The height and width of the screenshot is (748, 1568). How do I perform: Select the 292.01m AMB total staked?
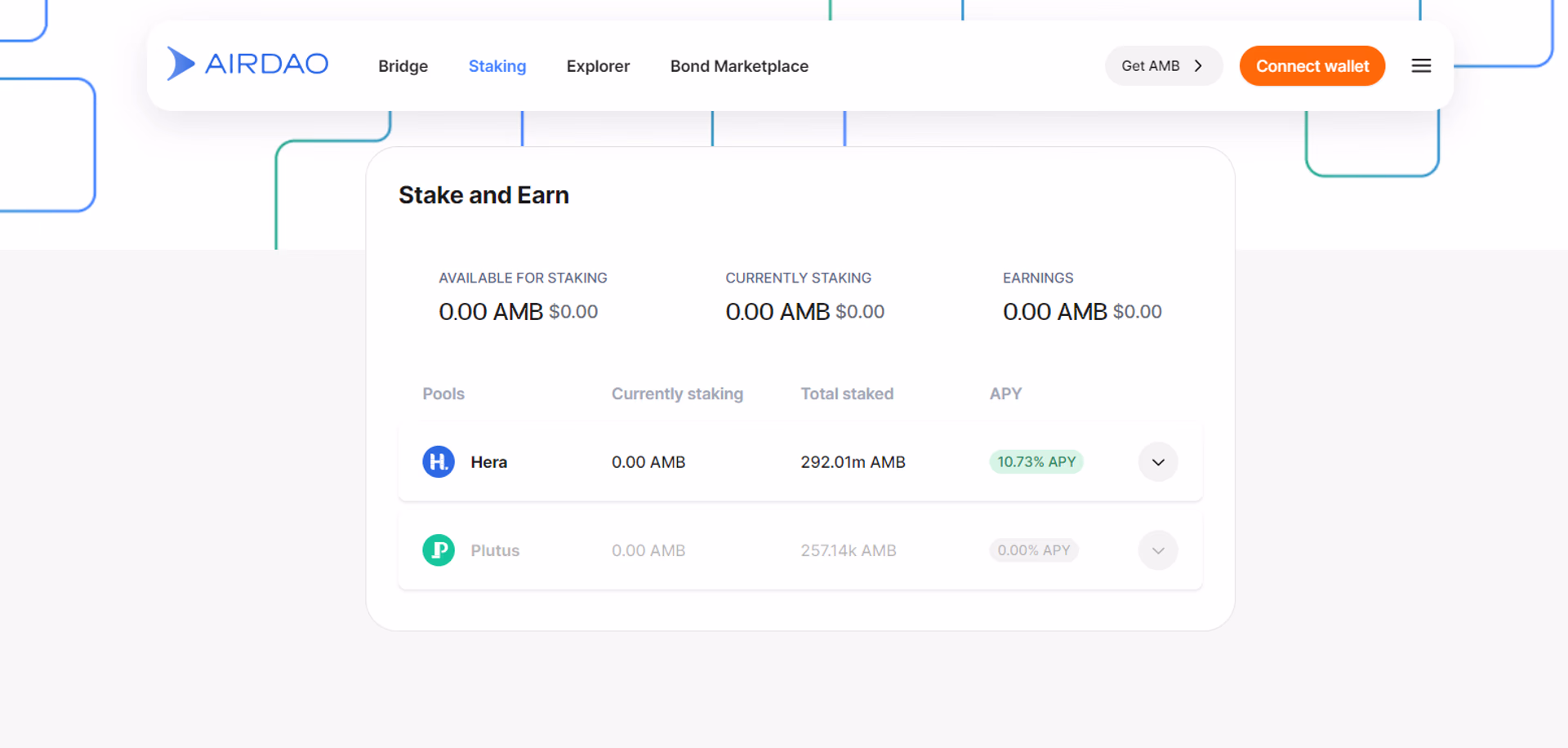[853, 462]
